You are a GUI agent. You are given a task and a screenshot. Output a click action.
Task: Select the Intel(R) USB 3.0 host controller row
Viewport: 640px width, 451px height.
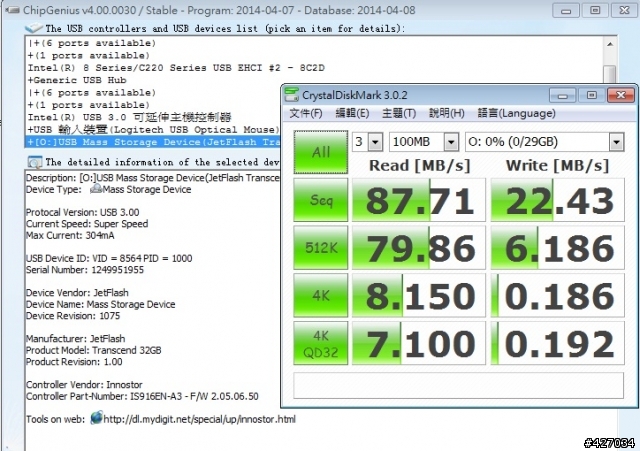click(129, 118)
